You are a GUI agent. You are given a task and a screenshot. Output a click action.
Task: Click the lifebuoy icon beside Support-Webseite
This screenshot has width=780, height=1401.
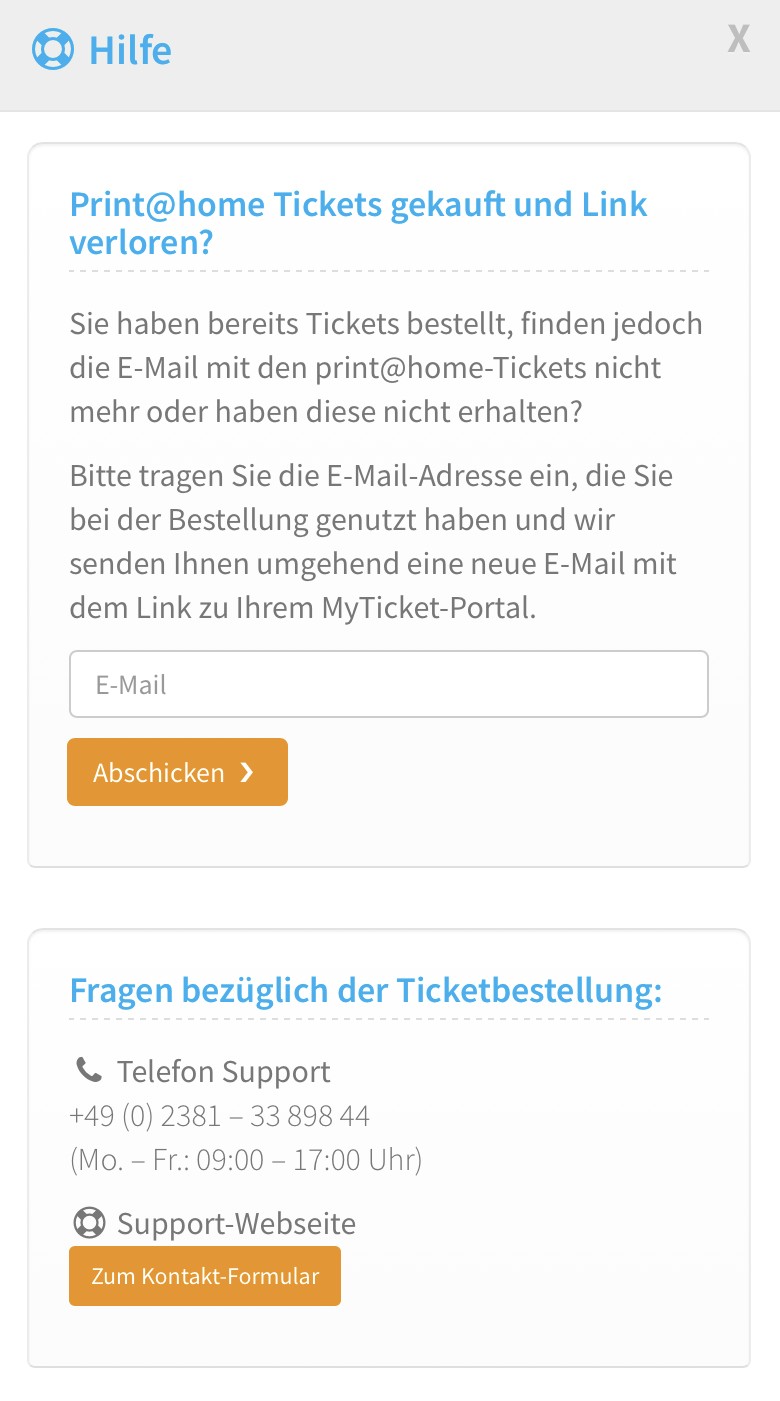pos(89,1223)
